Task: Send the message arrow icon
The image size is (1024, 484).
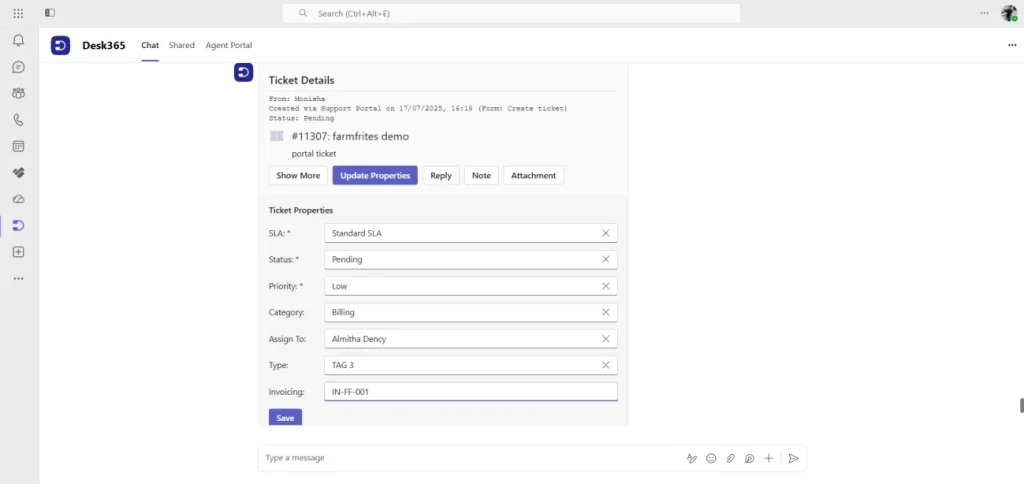Action: tap(793, 459)
